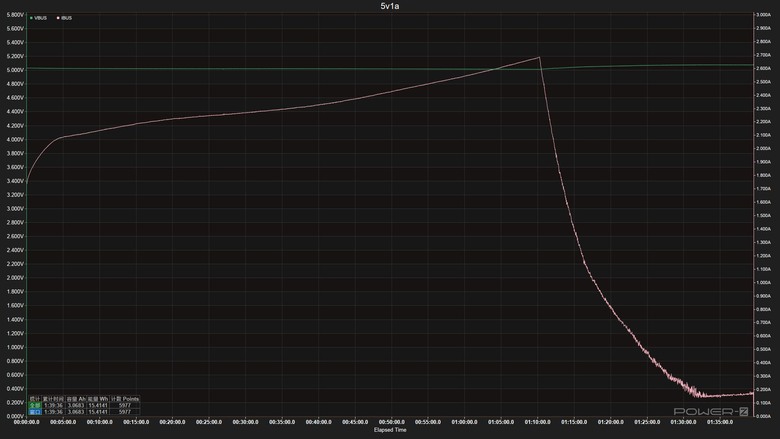This screenshot has width=780, height=439.
Task: Click the chart title 5v1a
Action: (x=390, y=6)
